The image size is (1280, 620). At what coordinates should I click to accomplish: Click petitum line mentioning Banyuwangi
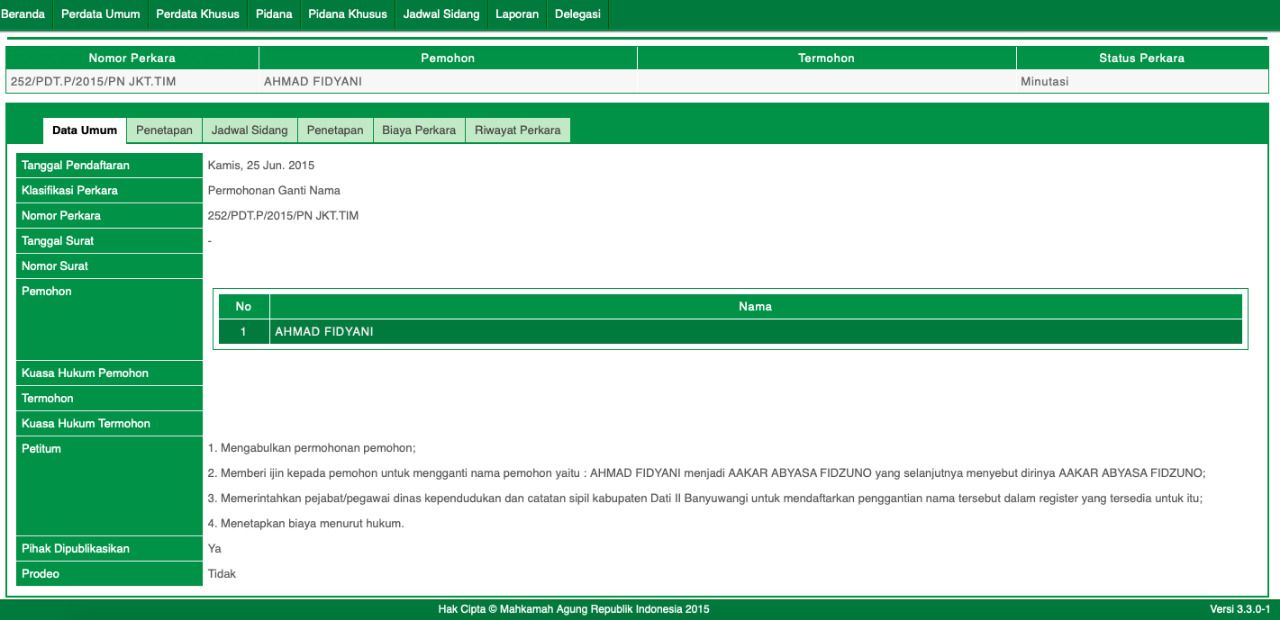click(x=705, y=498)
